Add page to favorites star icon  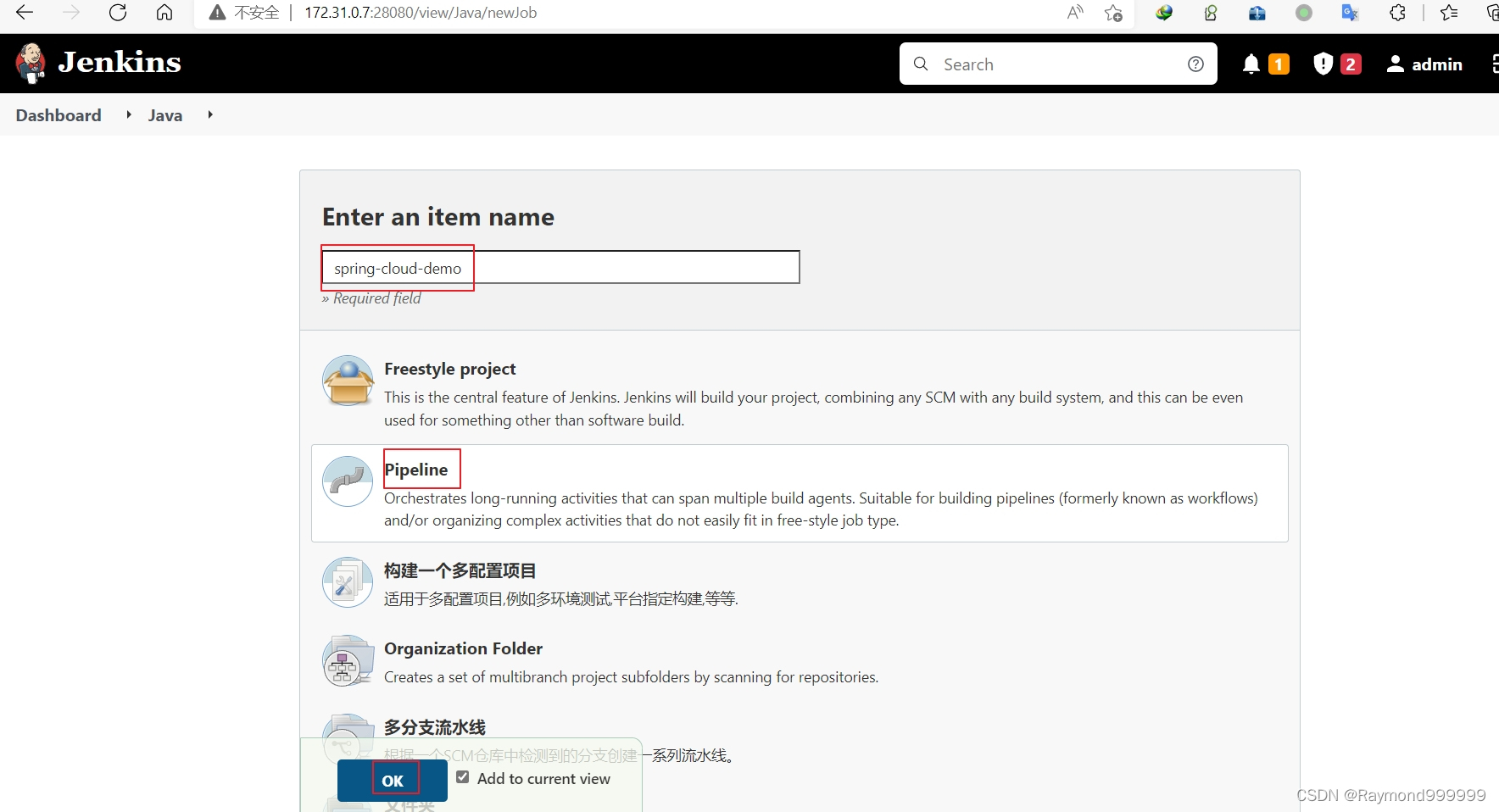click(x=1113, y=13)
